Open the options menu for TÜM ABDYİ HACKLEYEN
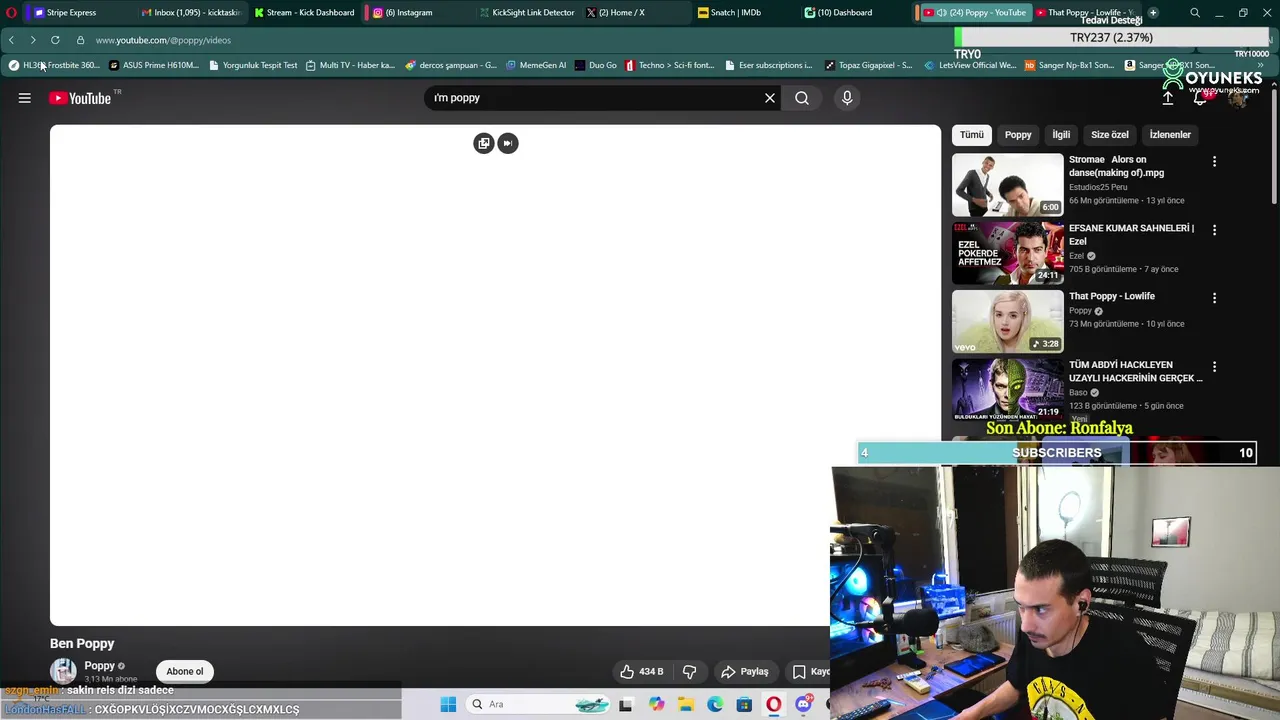1280x720 pixels. 1214,367
